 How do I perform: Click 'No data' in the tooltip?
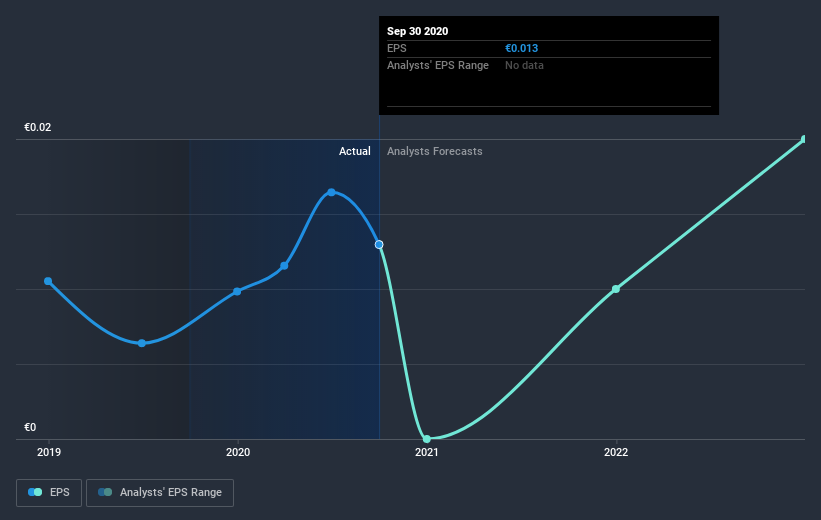point(524,65)
